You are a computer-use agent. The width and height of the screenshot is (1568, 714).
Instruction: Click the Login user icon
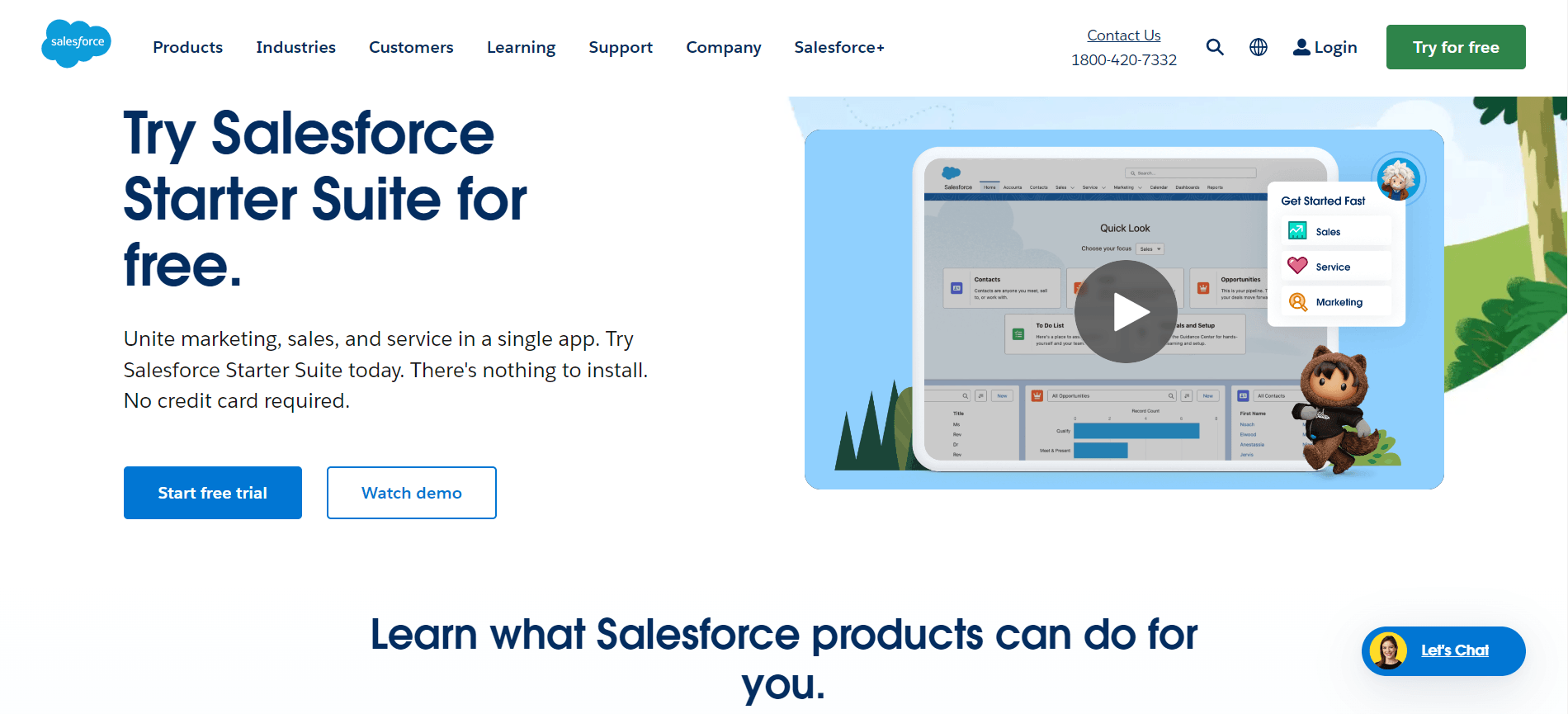pos(1301,47)
